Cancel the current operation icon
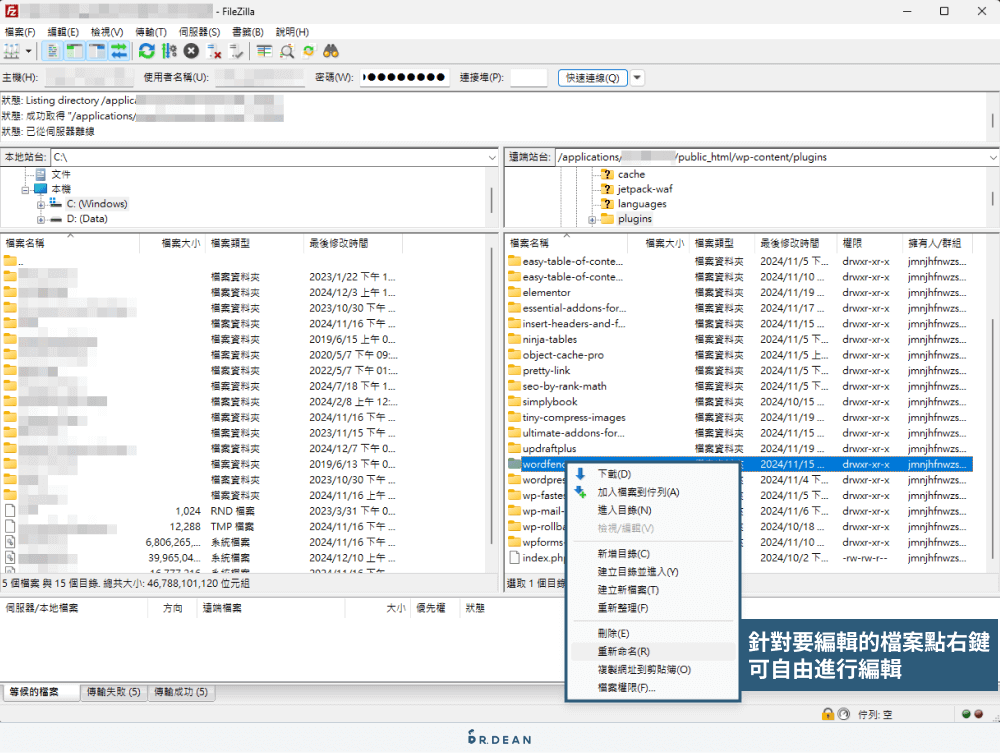The height and width of the screenshot is (753, 1000). coord(190,51)
